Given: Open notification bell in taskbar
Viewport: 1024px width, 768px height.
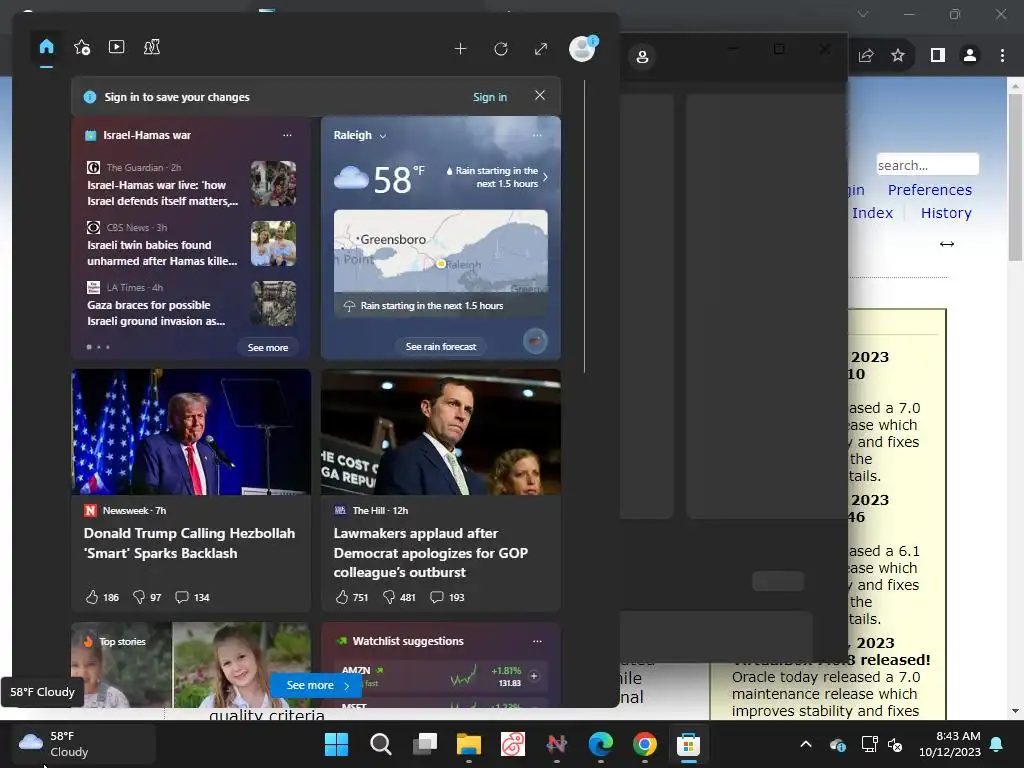Looking at the screenshot, I should tap(997, 744).
